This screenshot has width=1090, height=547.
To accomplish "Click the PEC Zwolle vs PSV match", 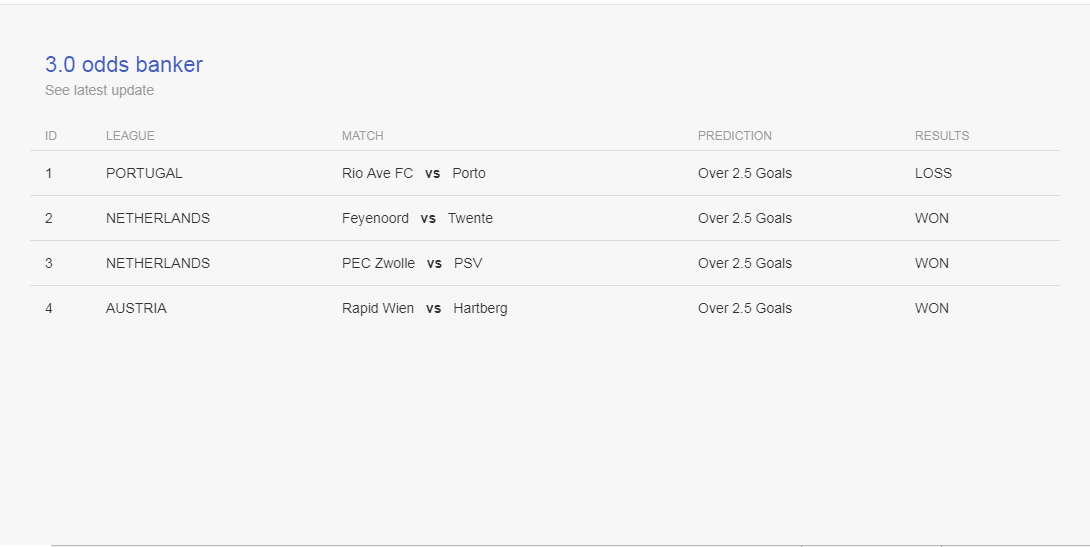I will pyautogui.click(x=412, y=263).
